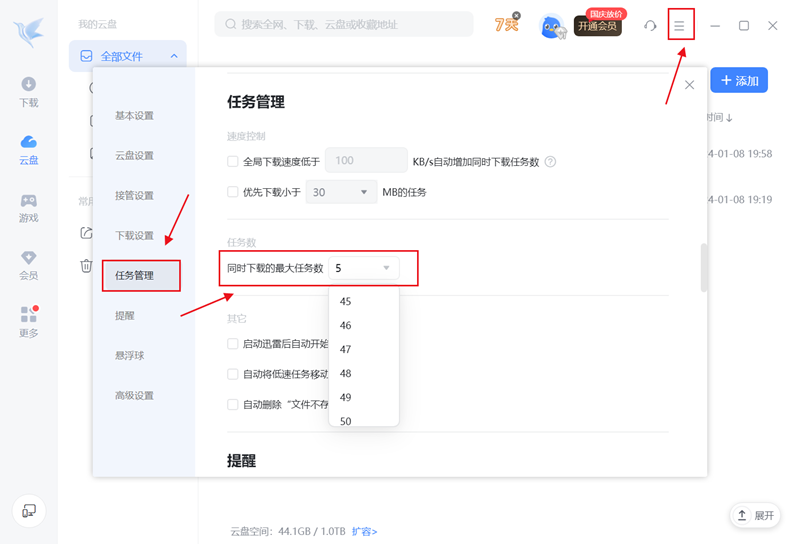Click the search magnifier icon
Viewport: 800px width, 544px height.
pyautogui.click(x=231, y=24)
